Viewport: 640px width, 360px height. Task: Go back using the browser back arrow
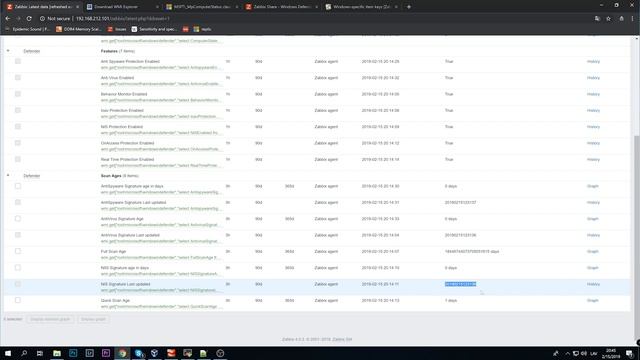click(8, 18)
